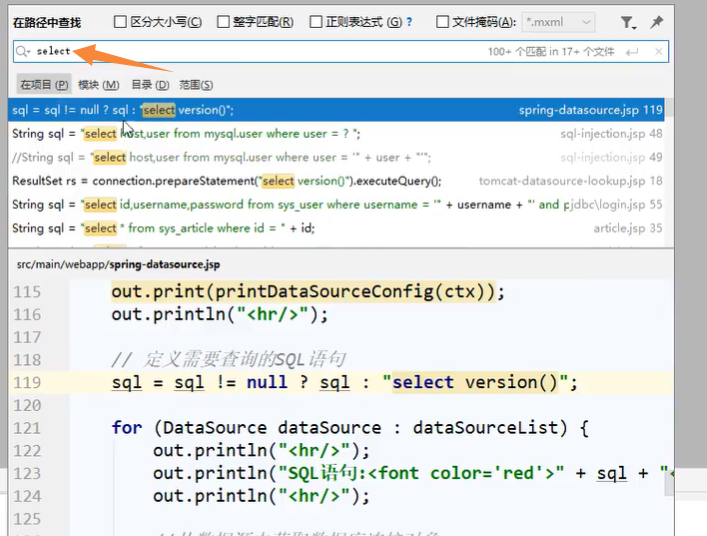Select result in spring-datasource.jsp line 119
This screenshot has height=536, width=707.
click(336, 110)
